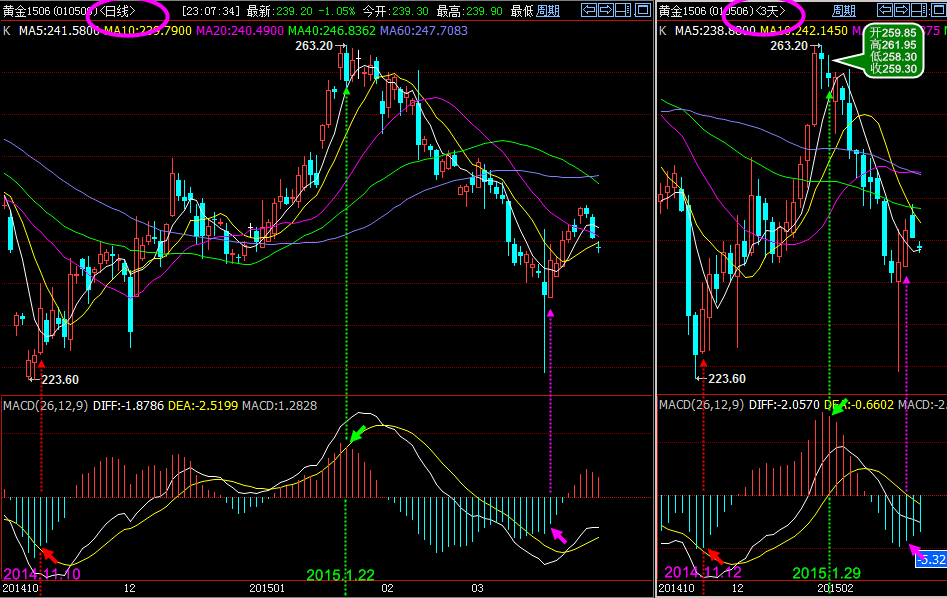
Task: Click the 2015.1.22 date marker
Action: point(339,574)
